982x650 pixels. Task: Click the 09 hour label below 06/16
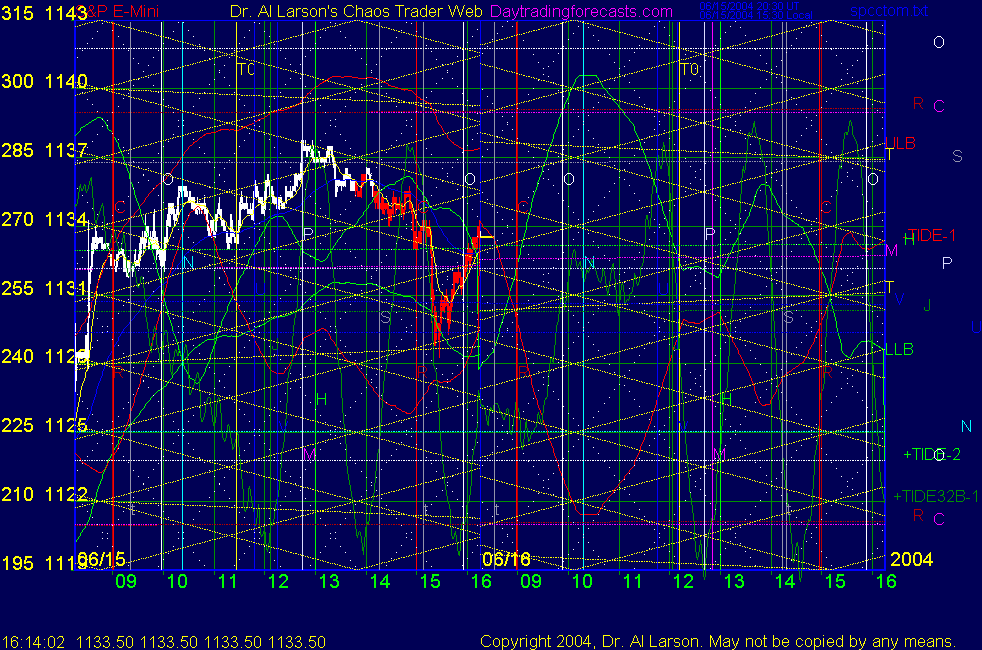pyautogui.click(x=531, y=582)
